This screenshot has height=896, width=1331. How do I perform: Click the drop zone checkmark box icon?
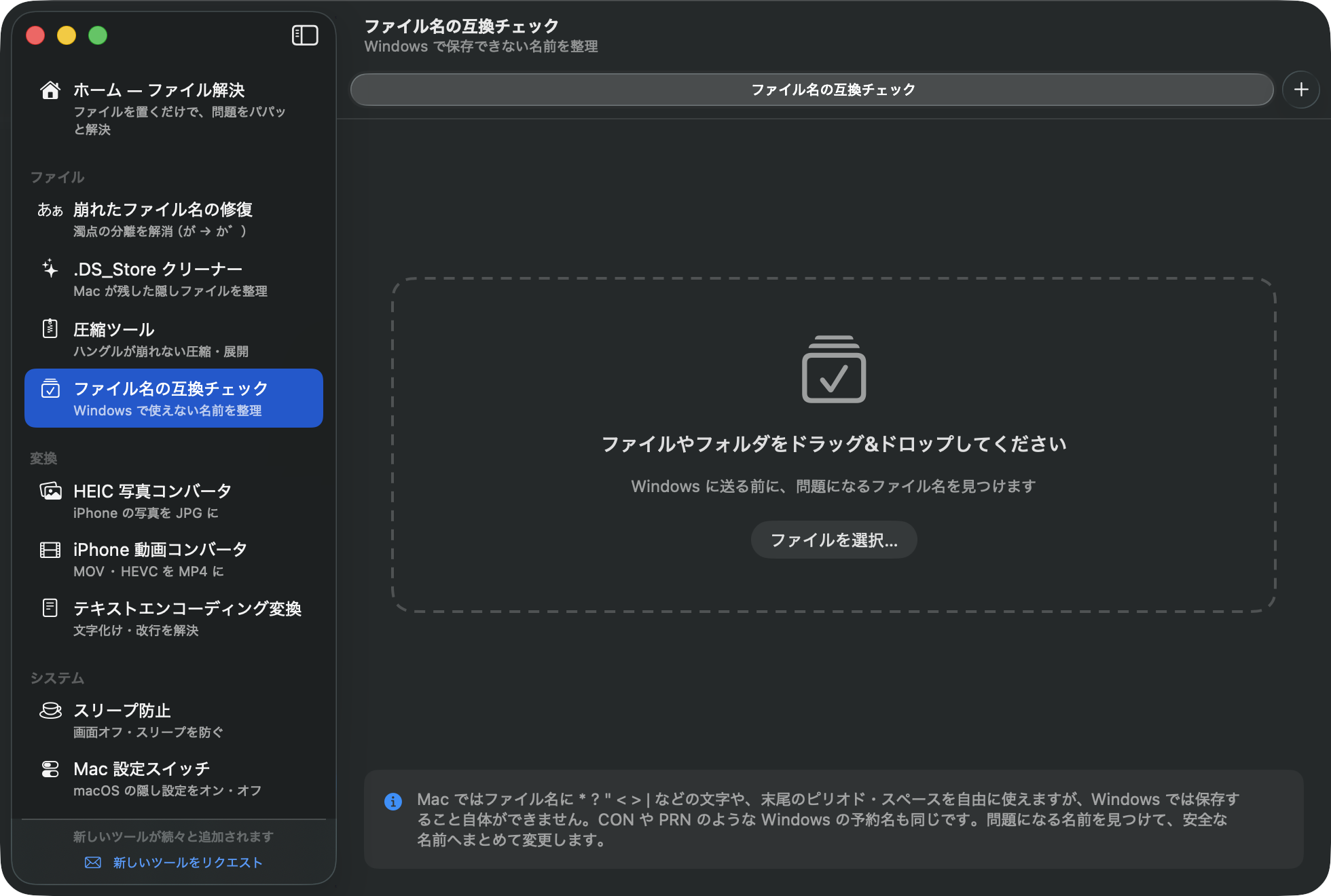[834, 369]
